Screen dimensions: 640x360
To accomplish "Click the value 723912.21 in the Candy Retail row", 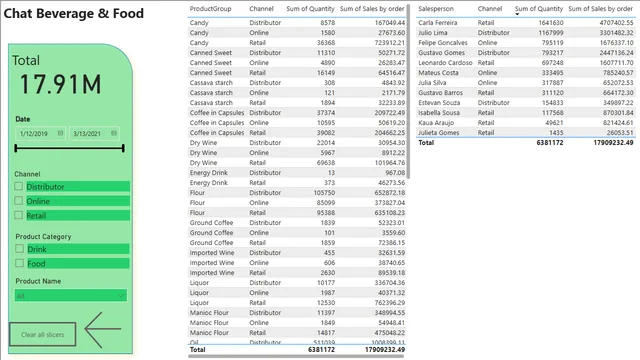I will (x=390, y=43).
